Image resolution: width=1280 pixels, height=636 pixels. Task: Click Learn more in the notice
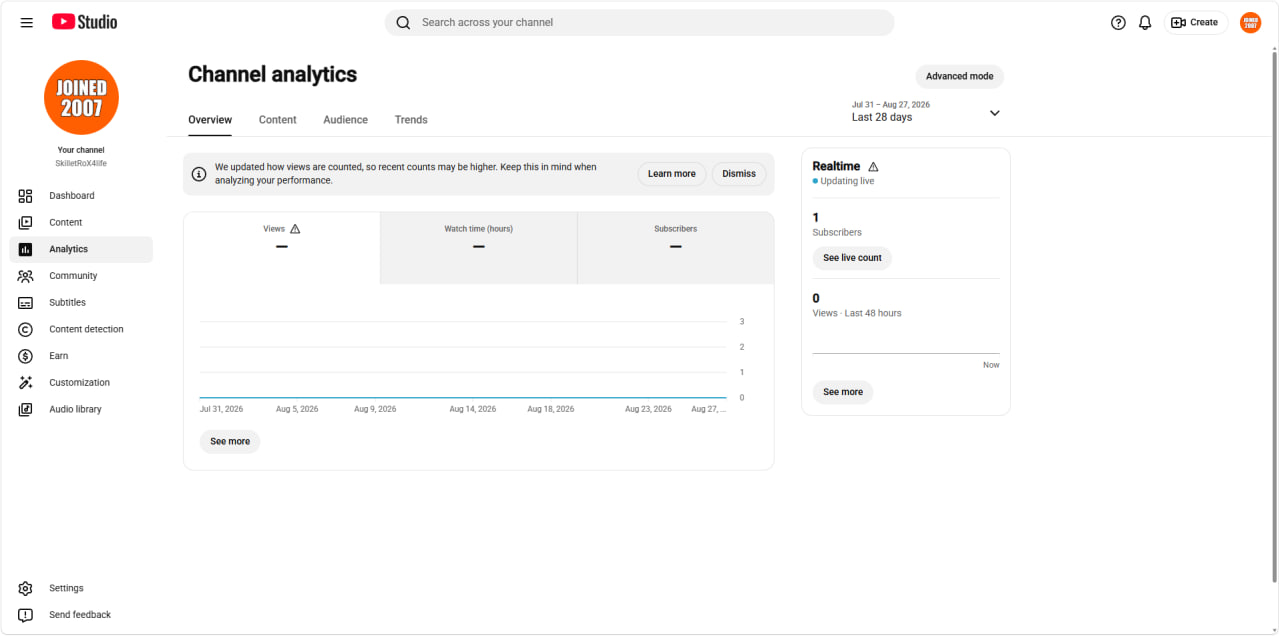(672, 174)
